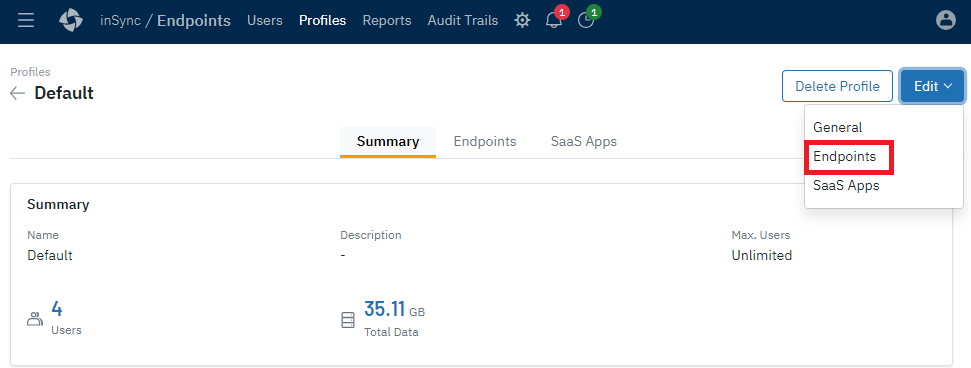Choose General from the Edit dropdown

pos(837,127)
